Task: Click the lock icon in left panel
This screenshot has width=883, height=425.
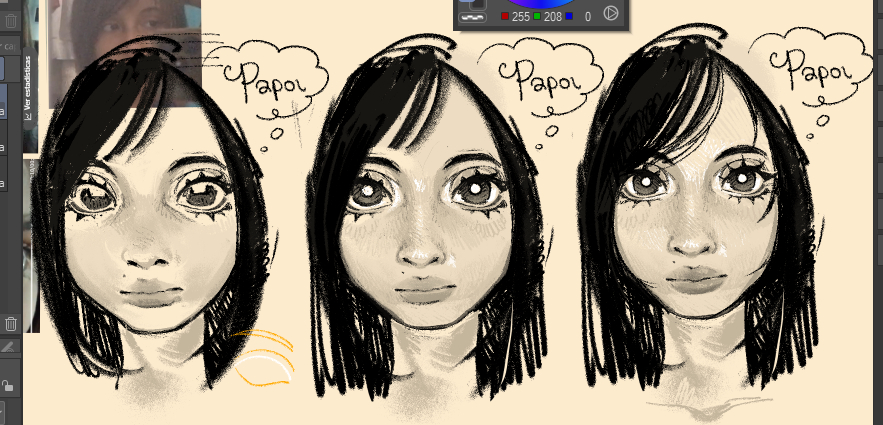Action: point(8,386)
